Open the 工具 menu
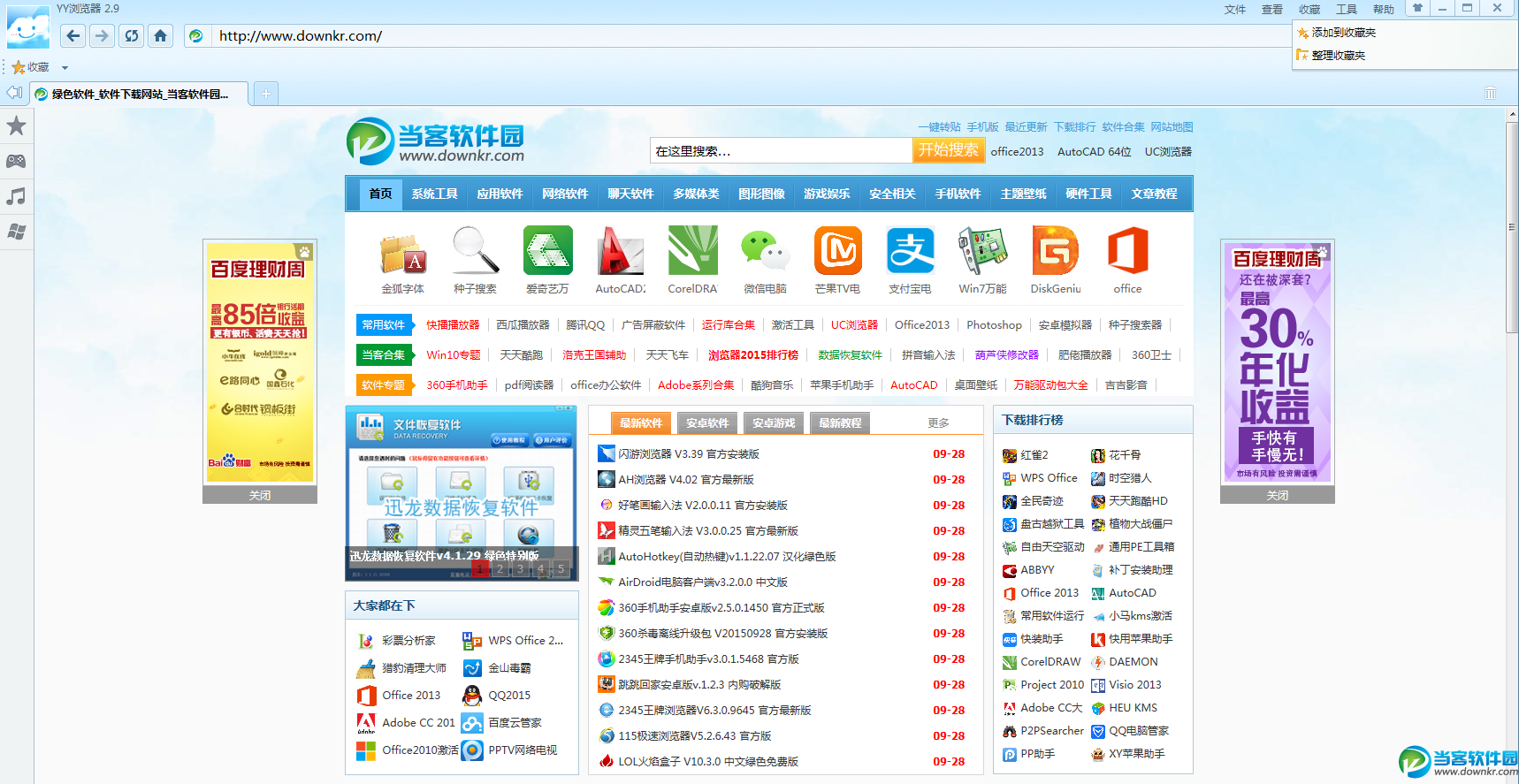The height and width of the screenshot is (784, 1519). pyautogui.click(x=1346, y=9)
